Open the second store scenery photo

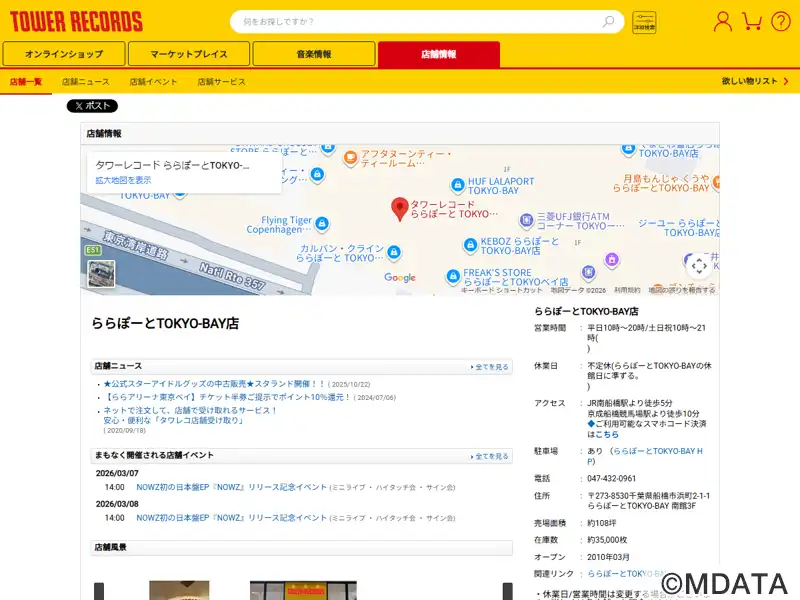pos(303,590)
